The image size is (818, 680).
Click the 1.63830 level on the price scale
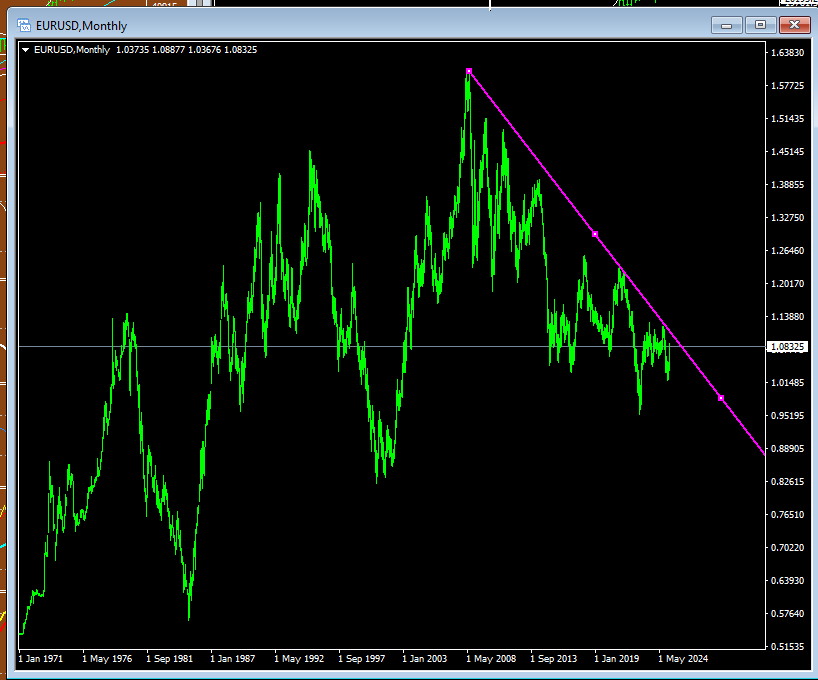click(x=787, y=52)
